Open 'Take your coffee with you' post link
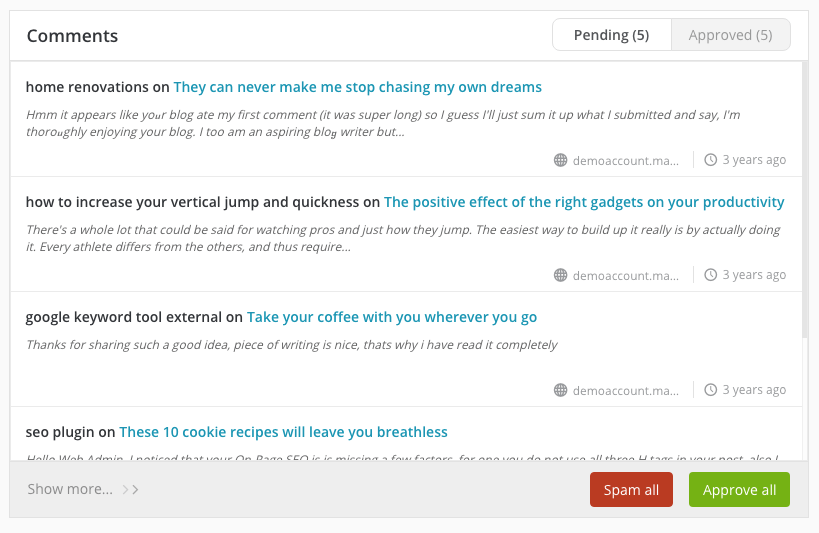This screenshot has height=533, width=819. (x=392, y=317)
